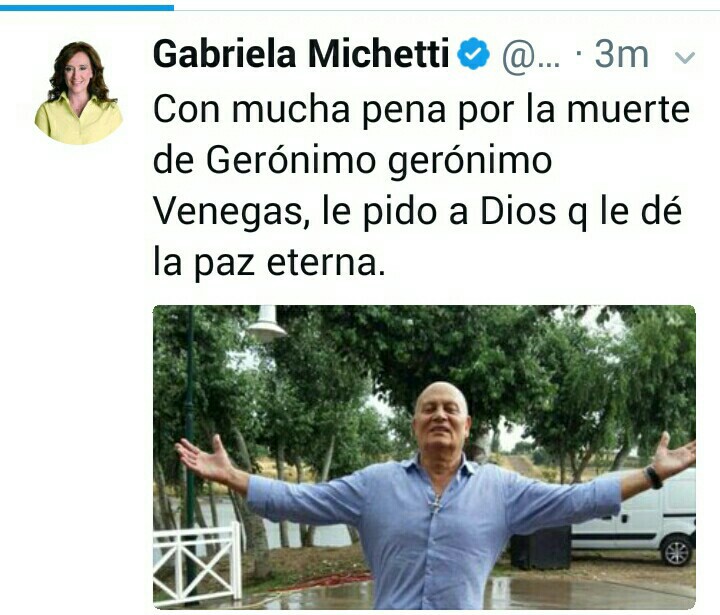Viewport: 720px width, 615px height.
Task: Open the tweet via 3m timestamp
Action: [622, 55]
